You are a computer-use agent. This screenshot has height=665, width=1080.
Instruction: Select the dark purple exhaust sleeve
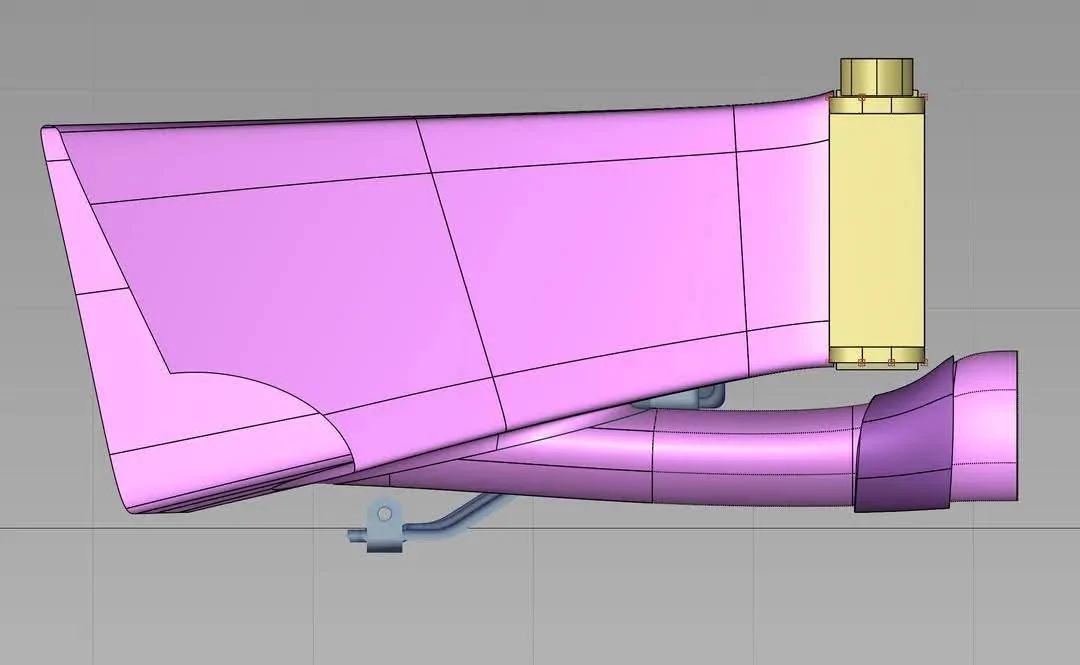(905, 450)
